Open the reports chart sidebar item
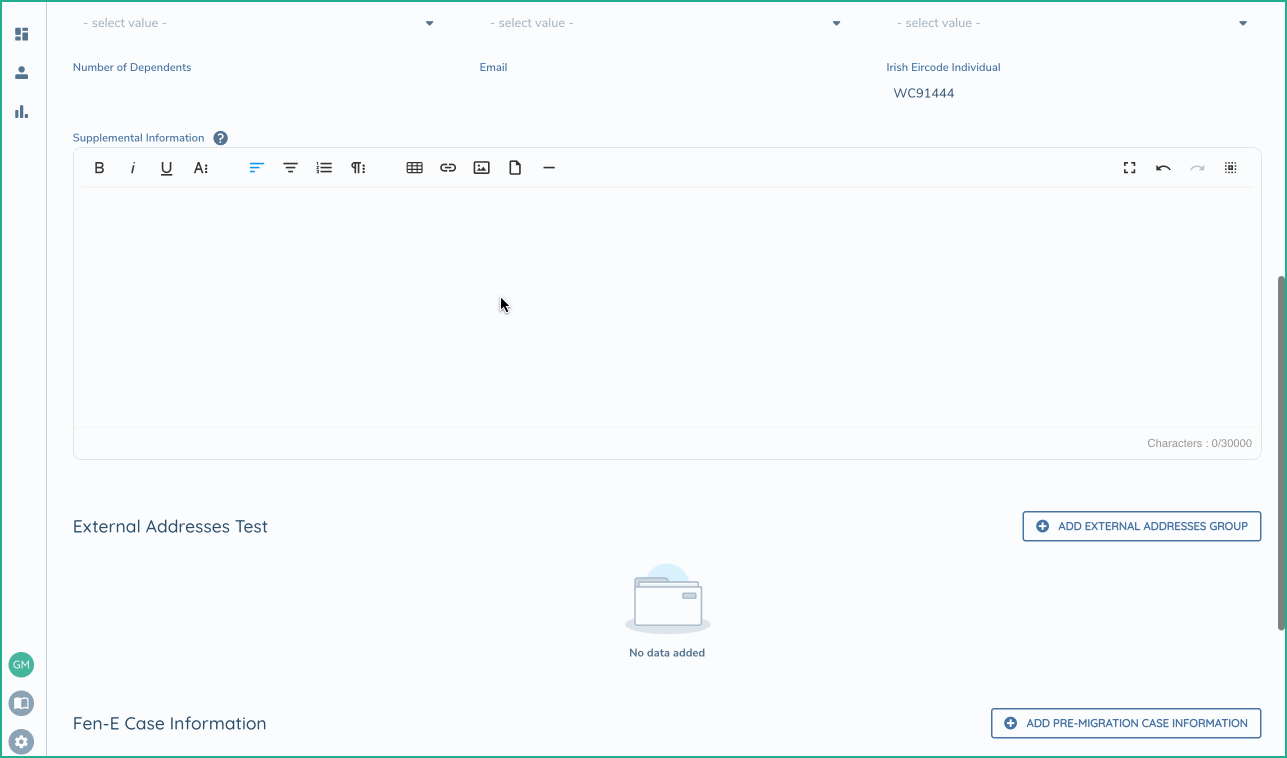The image size is (1287, 758). tap(22, 111)
